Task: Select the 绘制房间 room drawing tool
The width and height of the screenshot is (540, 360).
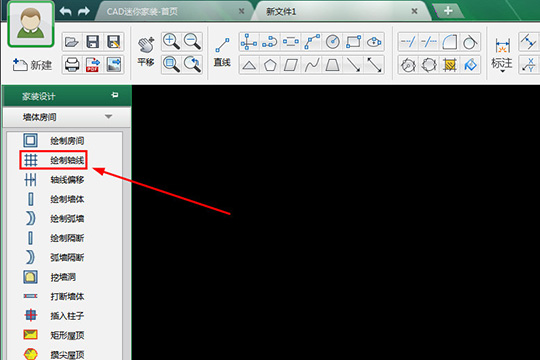Action: click(x=53, y=141)
